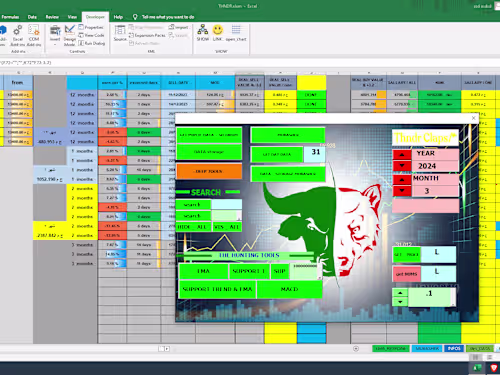Click the orange DEEP TOOLS button
The image size is (500, 375).
click(209, 171)
